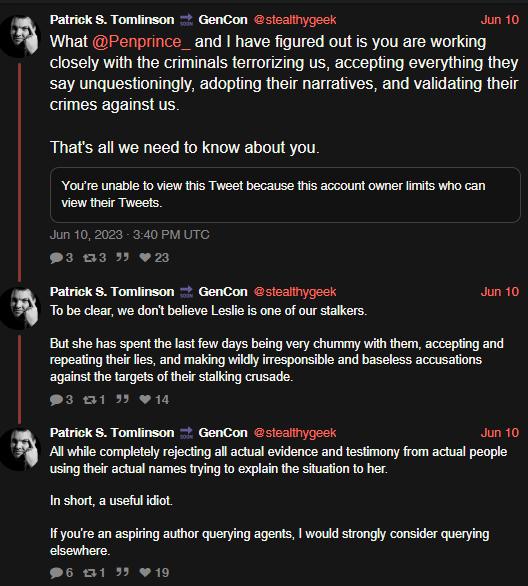The height and width of the screenshot is (586, 528).
Task: Click the Jun 10 date on the third tweet
Action: tap(500, 433)
